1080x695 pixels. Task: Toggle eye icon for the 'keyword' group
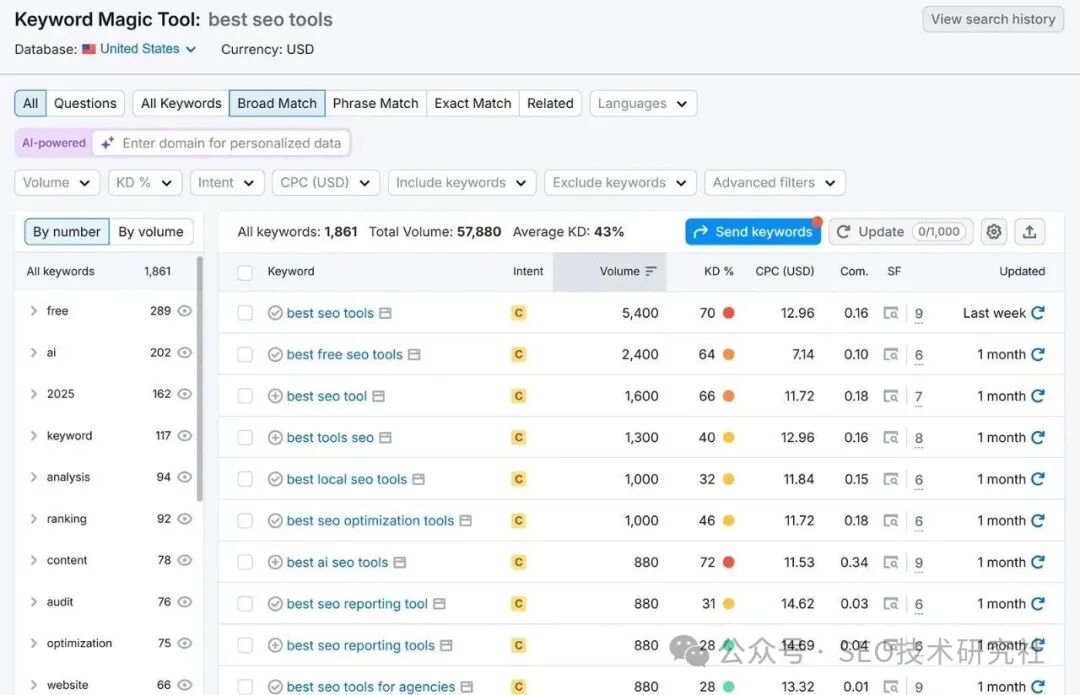[185, 435]
